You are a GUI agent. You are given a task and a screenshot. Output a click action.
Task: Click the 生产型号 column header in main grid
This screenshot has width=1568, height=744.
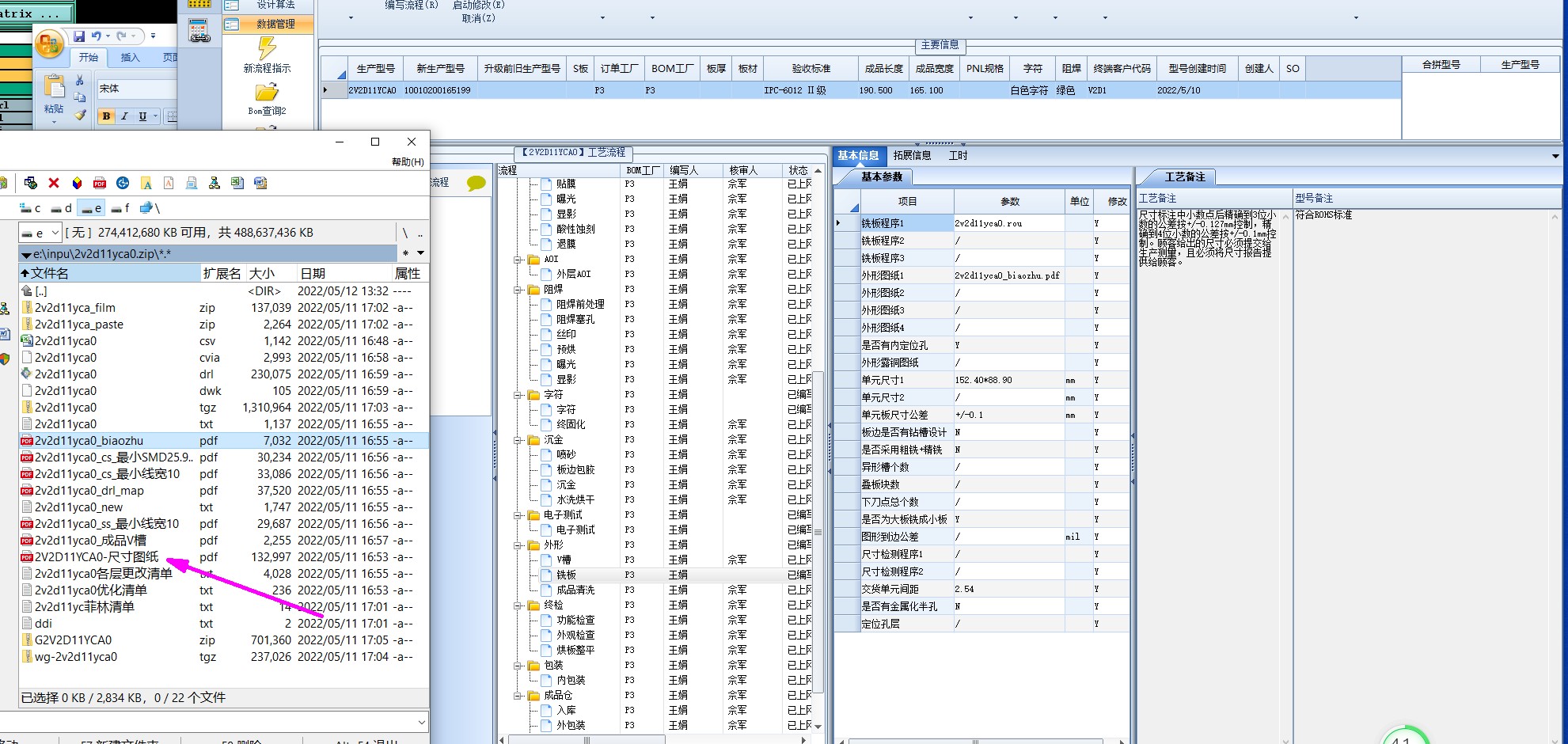(375, 69)
